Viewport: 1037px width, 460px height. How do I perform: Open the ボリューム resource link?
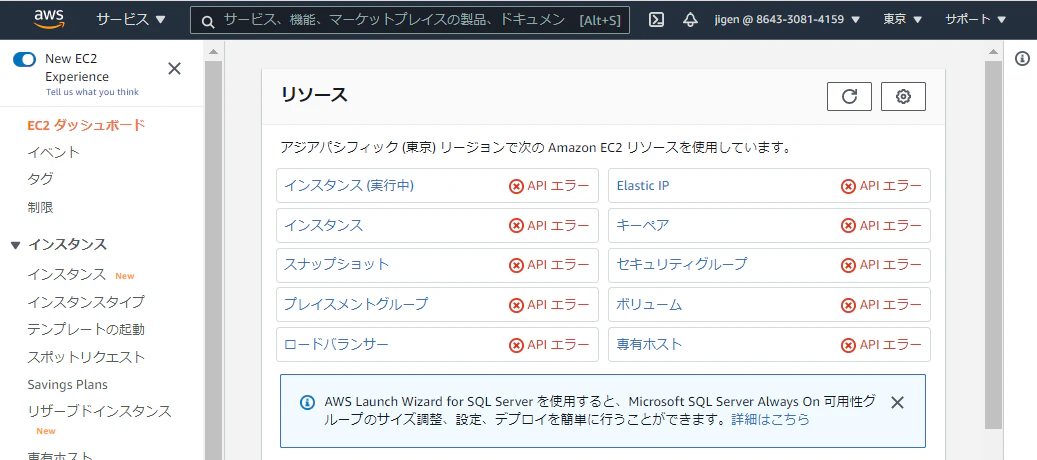649,305
